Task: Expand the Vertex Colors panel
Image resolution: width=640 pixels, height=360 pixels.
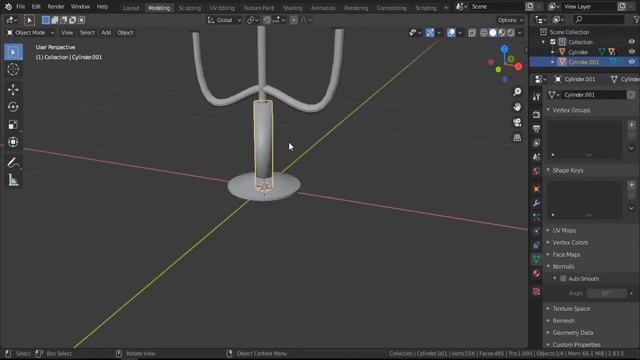Action: click(548, 242)
